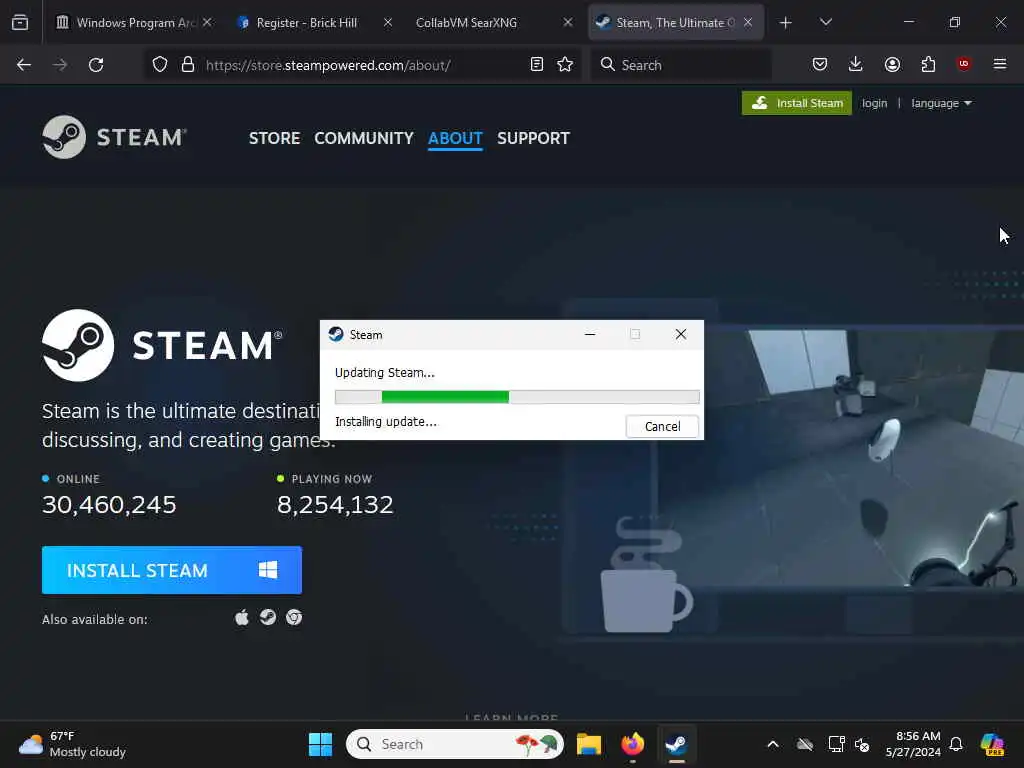Click the URL address field
1024x768 pixels.
click(362, 65)
